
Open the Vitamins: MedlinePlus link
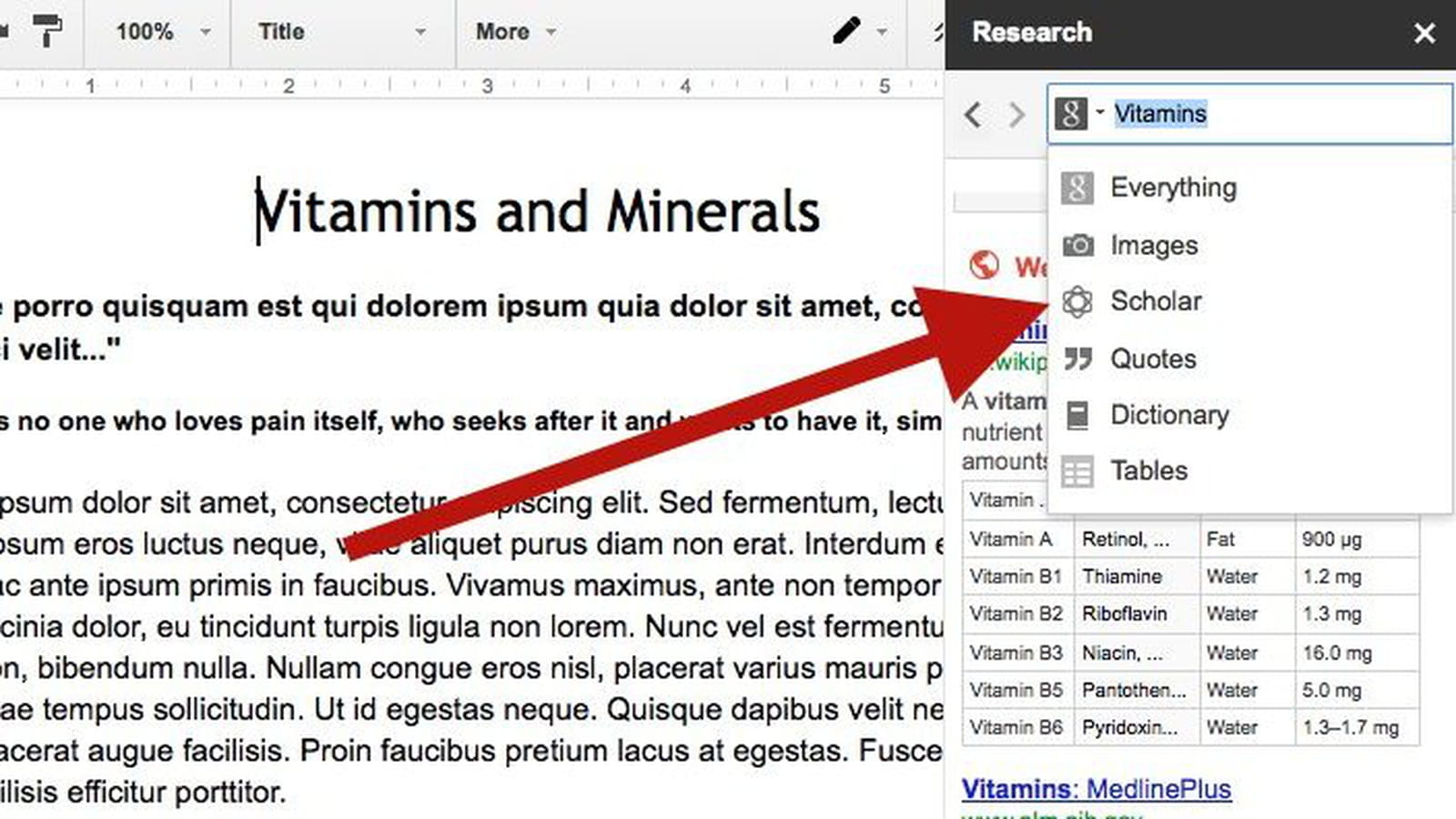click(x=1097, y=789)
